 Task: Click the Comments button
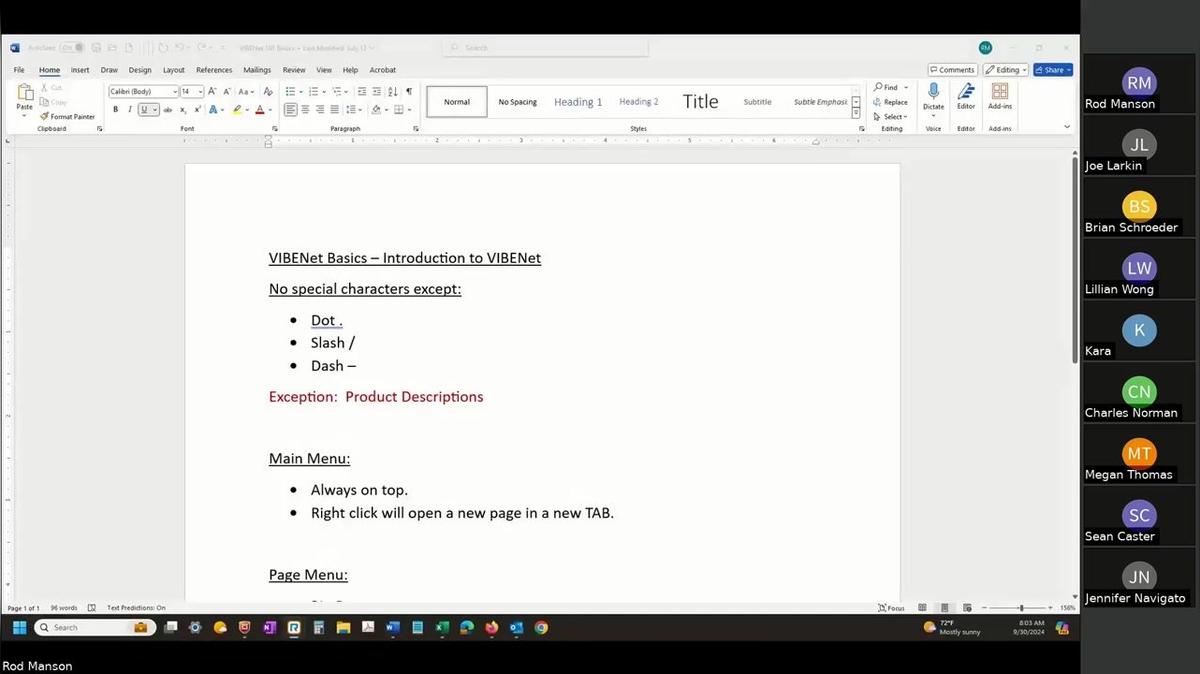click(951, 69)
